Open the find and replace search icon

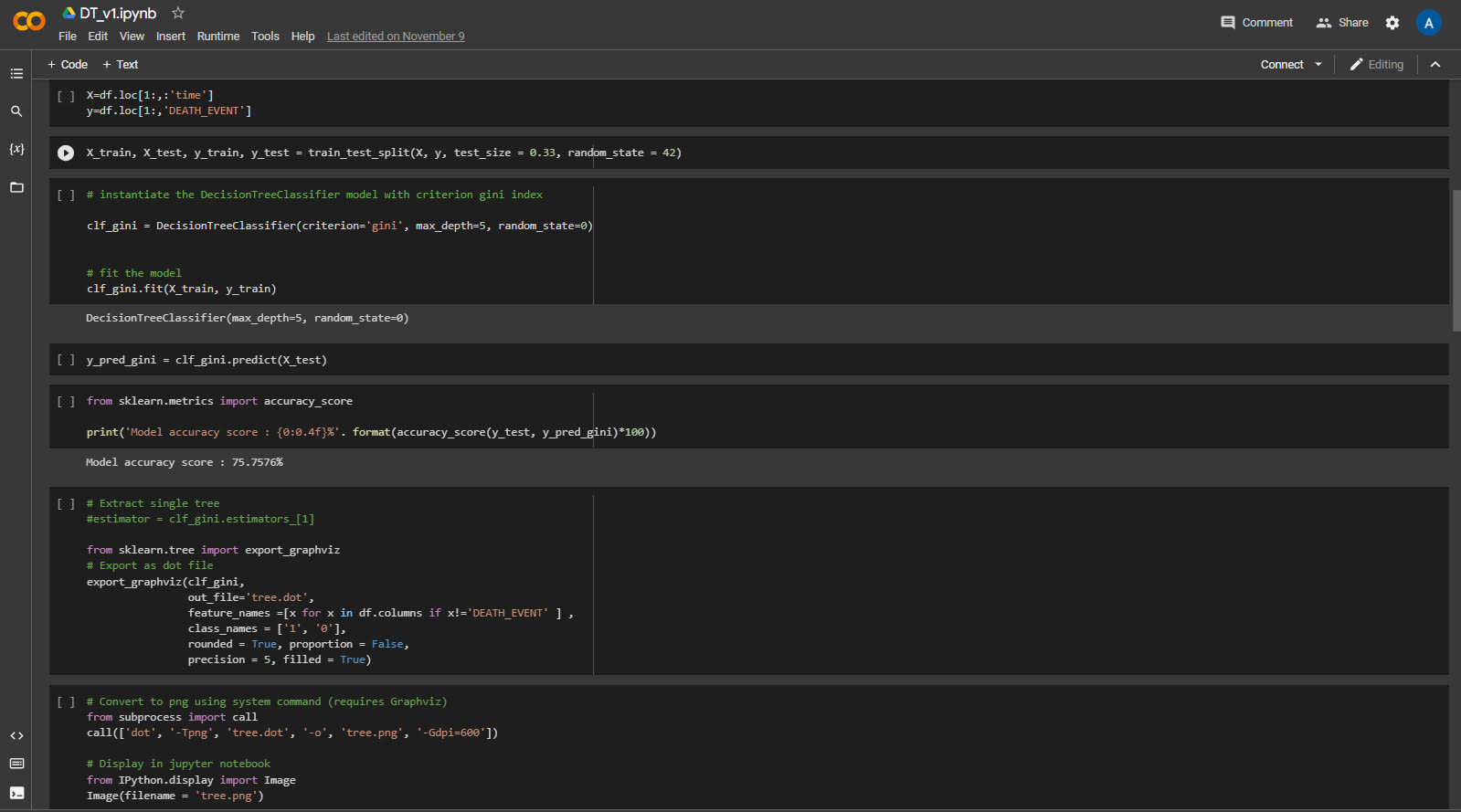tap(16, 111)
